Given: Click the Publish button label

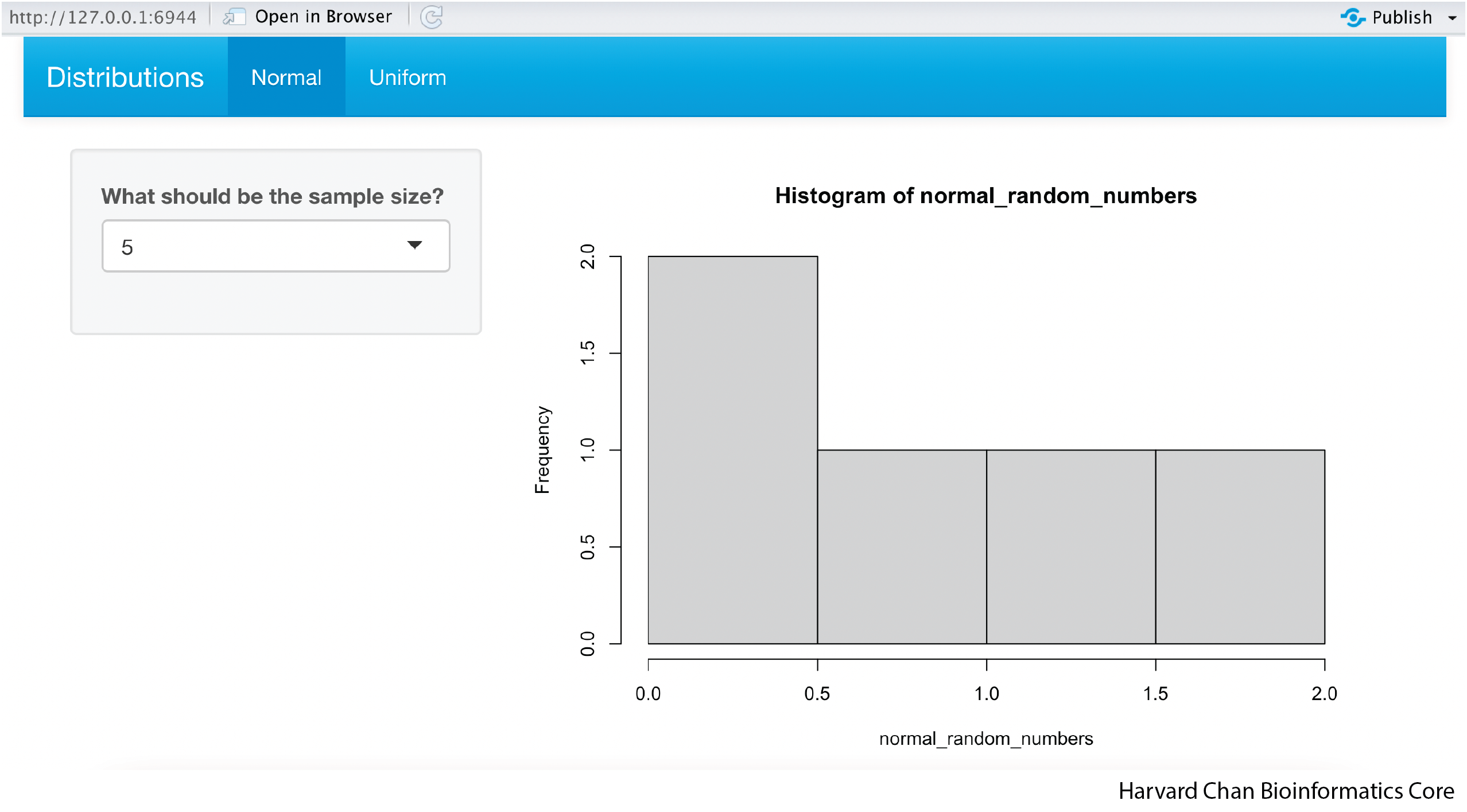Looking at the screenshot, I should 1402,17.
